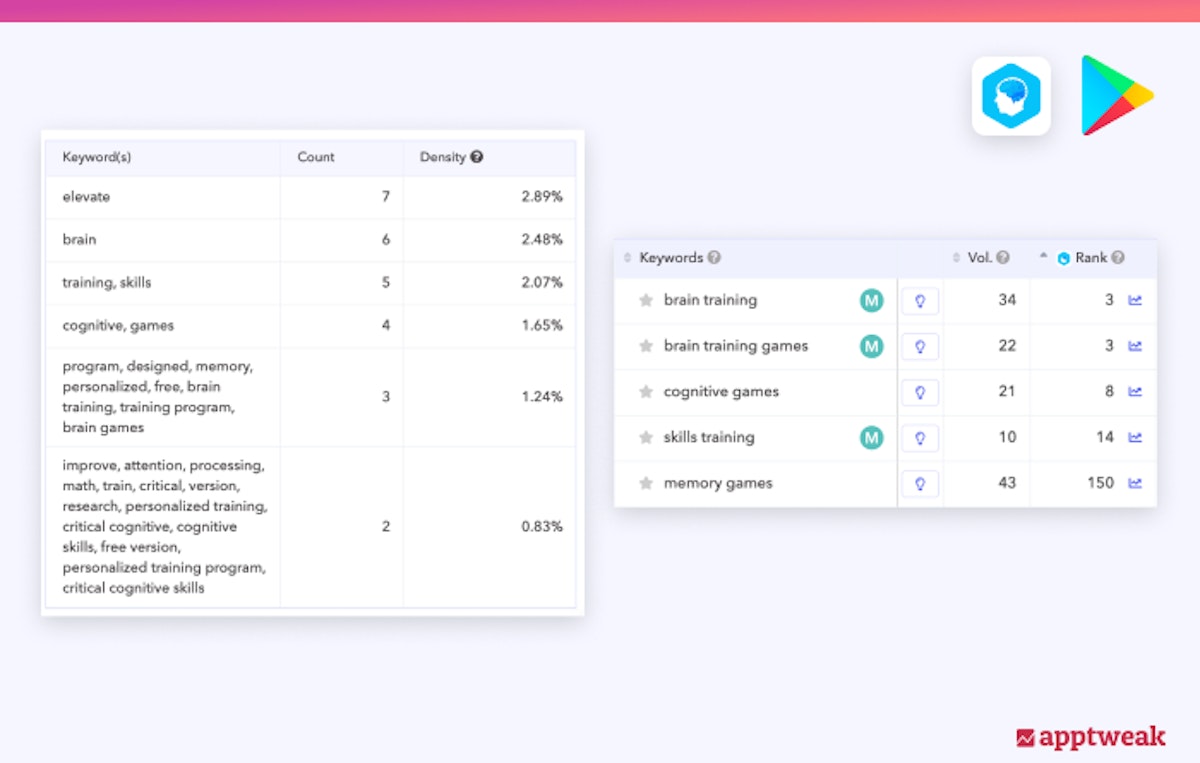The height and width of the screenshot is (763, 1200).
Task: Select the elevate keyword row
Action: point(86,197)
